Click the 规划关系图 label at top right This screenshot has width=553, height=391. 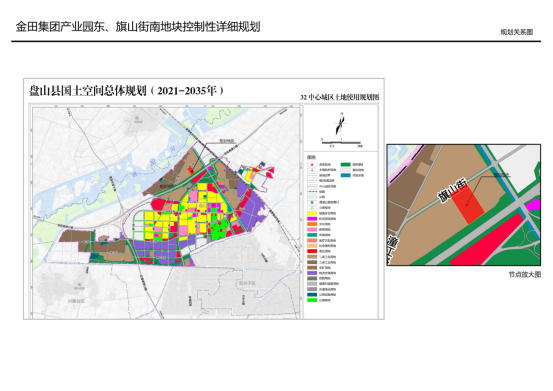(516, 32)
